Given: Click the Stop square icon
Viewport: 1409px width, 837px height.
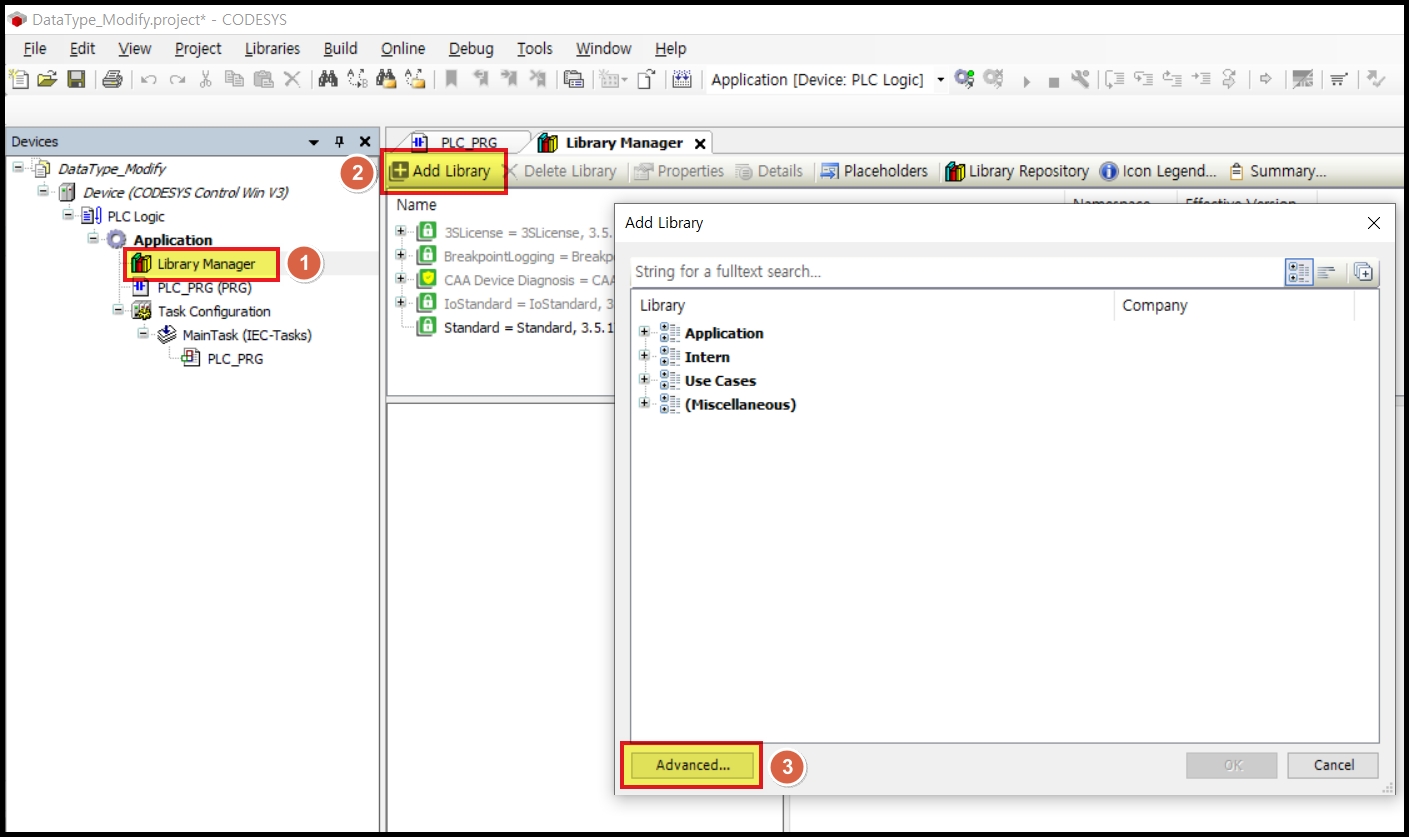Looking at the screenshot, I should coord(1053,81).
